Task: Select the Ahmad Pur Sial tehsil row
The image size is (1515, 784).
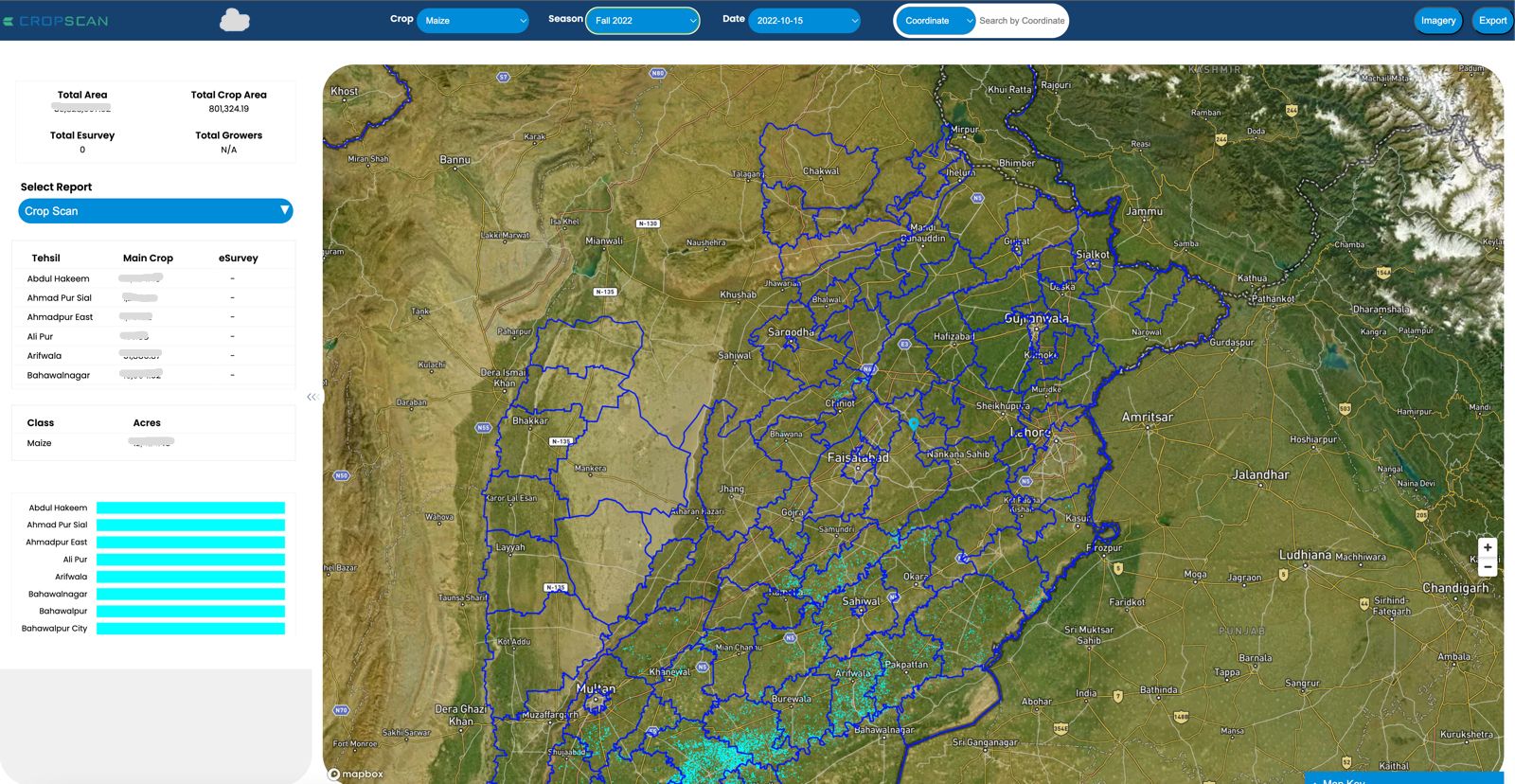Action: point(153,297)
